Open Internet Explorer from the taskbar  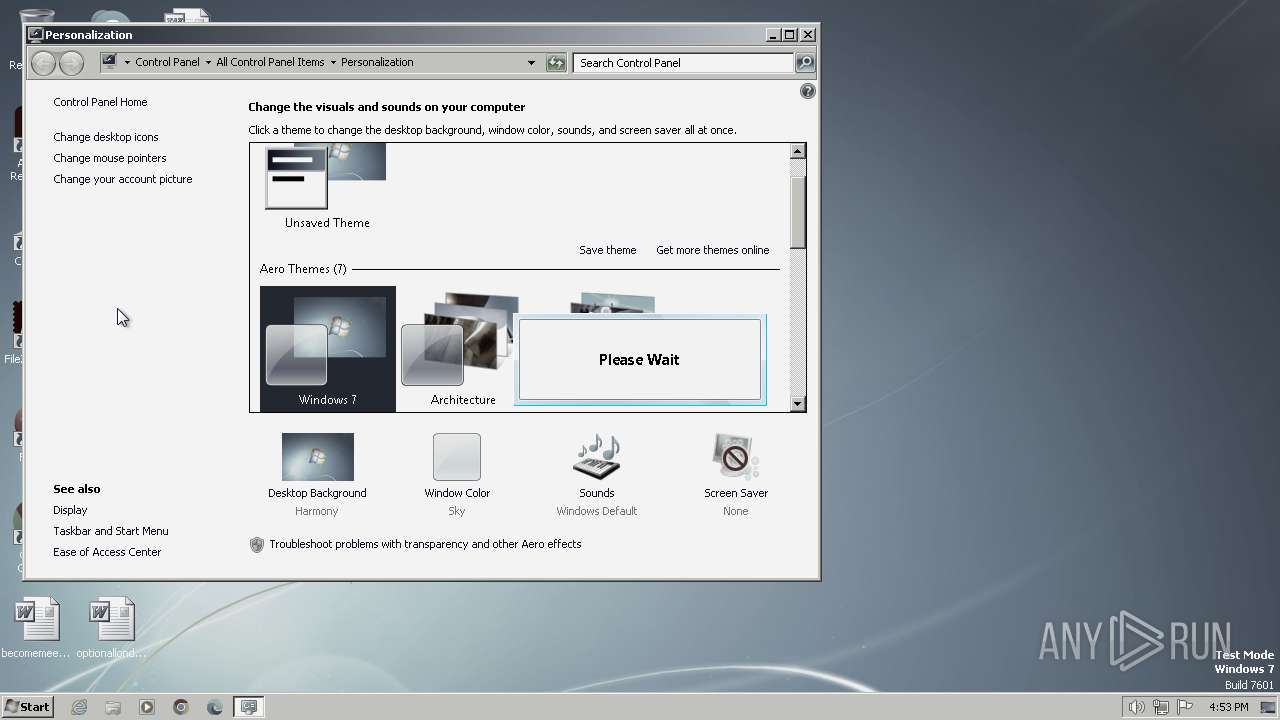pyautogui.click(x=79, y=707)
